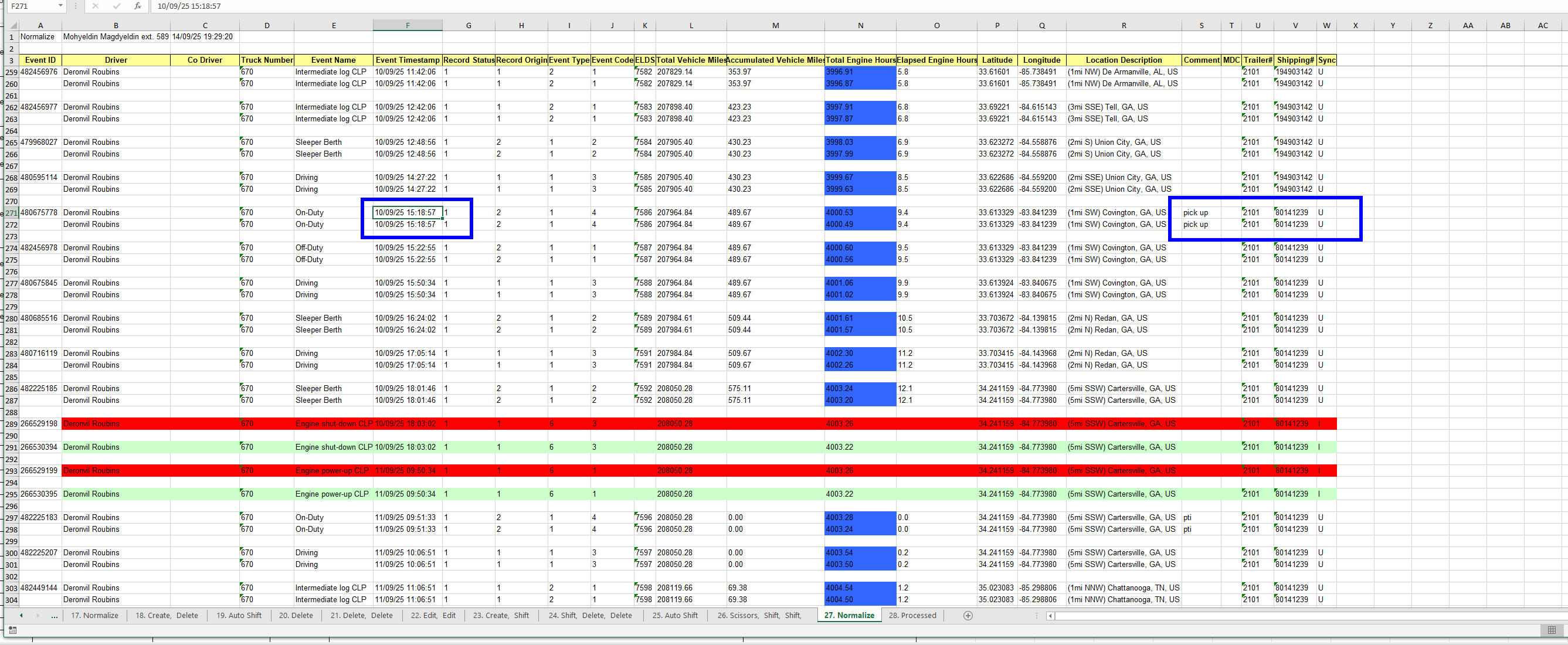Click the Total Engine Hours header cell

[860, 60]
